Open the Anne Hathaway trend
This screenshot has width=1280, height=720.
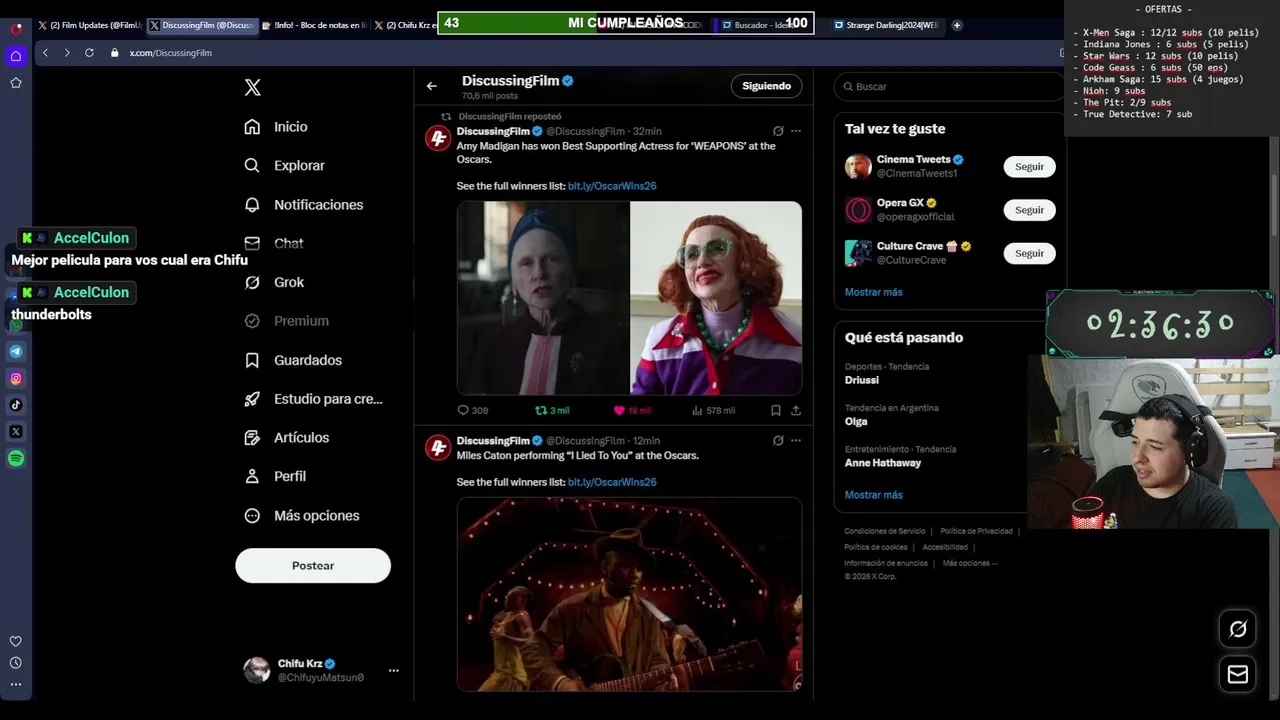click(x=883, y=463)
